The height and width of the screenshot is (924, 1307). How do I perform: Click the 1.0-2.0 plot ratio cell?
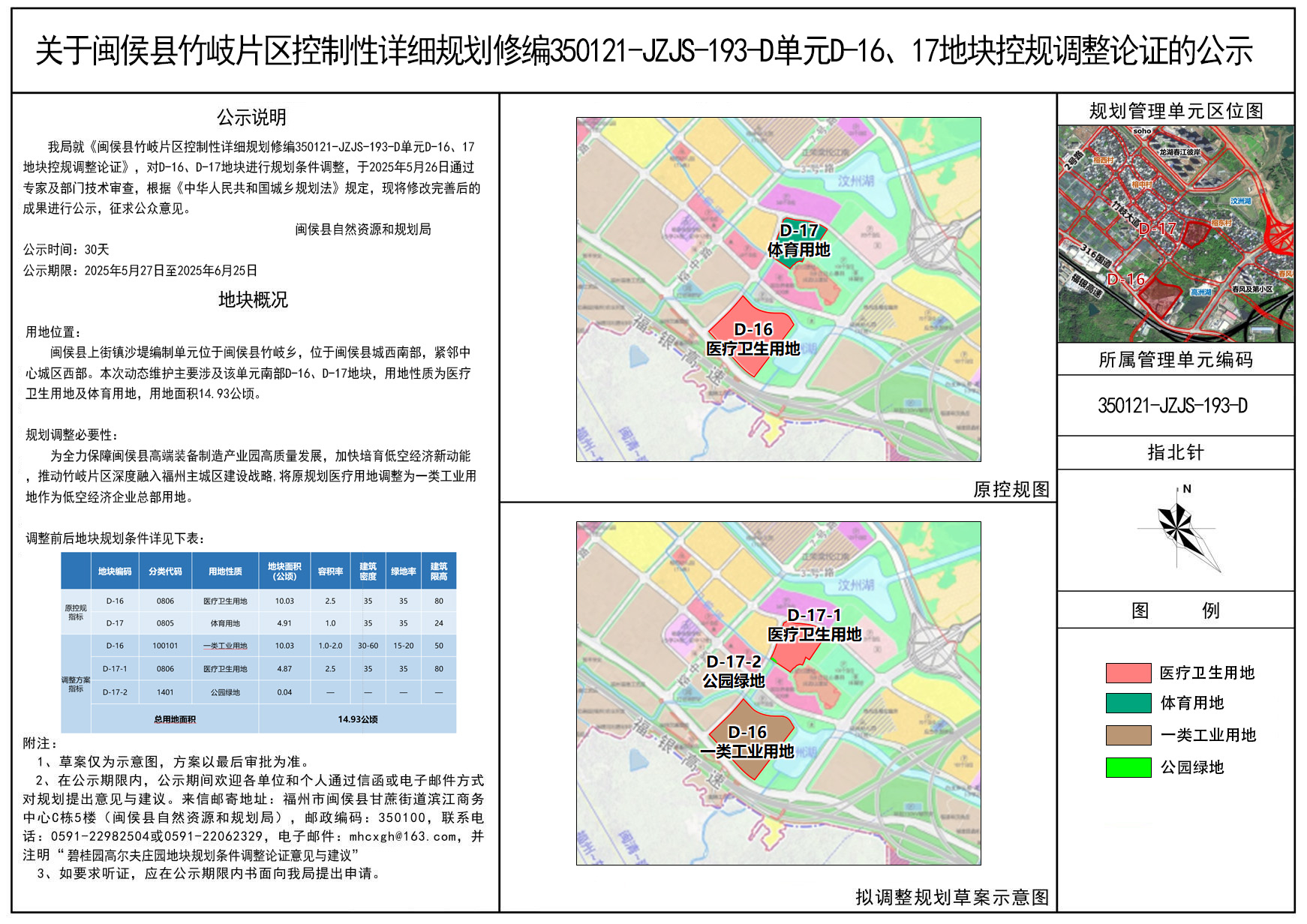tap(330, 646)
